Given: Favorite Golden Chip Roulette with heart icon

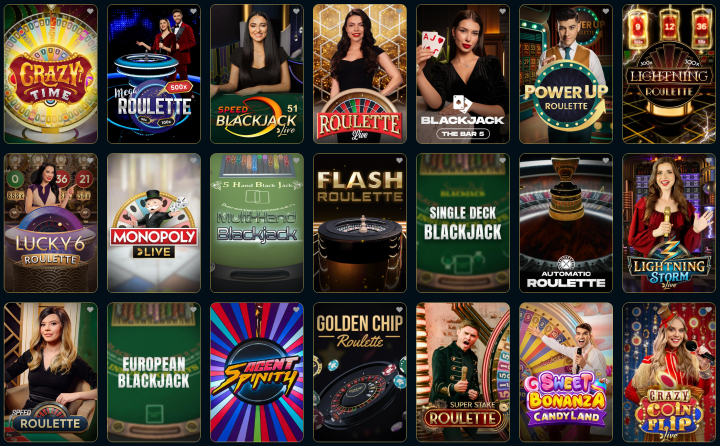Looking at the screenshot, I should point(399,310).
